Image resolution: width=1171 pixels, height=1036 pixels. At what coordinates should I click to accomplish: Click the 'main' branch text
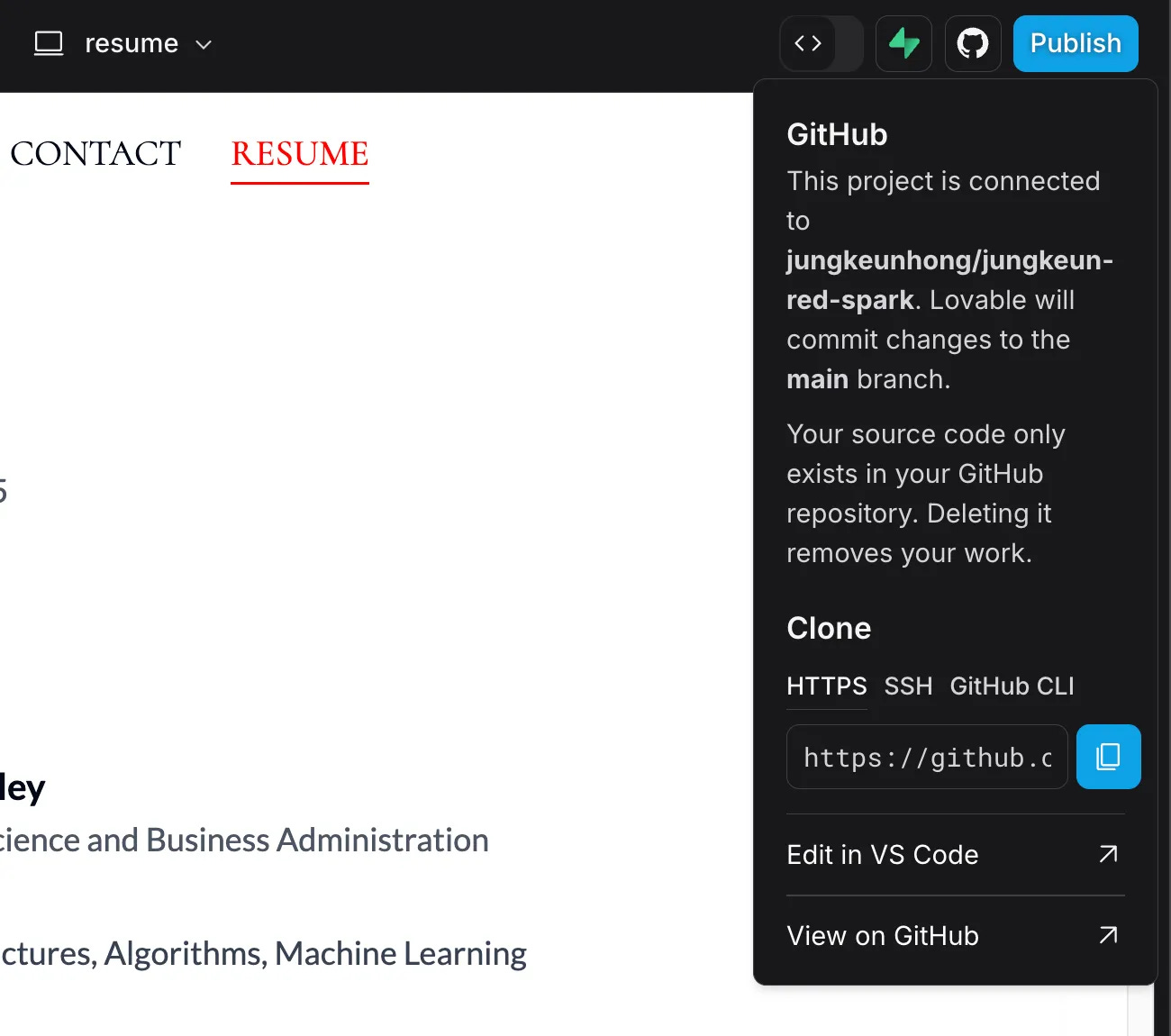pyautogui.click(x=817, y=379)
